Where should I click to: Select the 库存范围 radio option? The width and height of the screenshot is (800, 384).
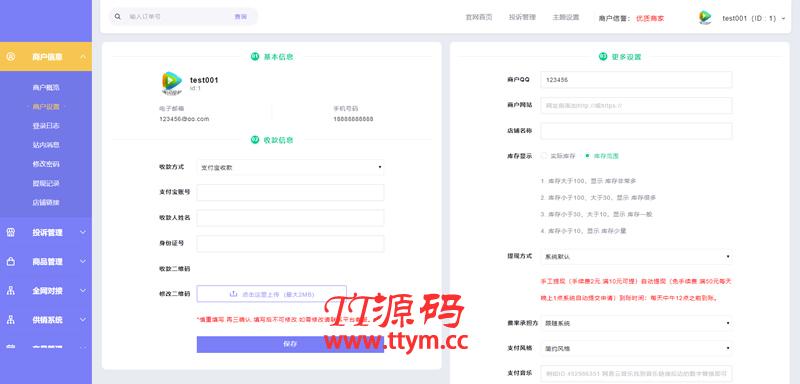(587, 156)
